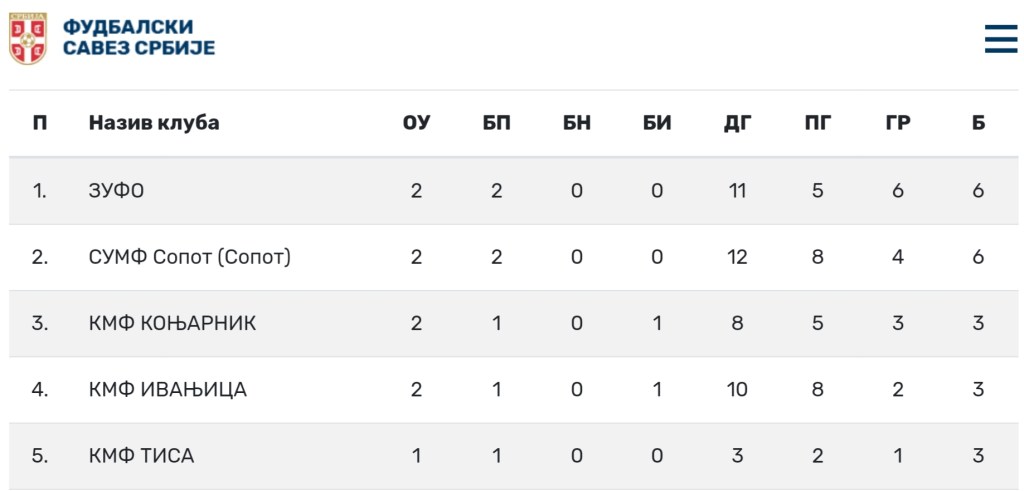Click the БИ column header
1024x491 pixels.
[657, 123]
